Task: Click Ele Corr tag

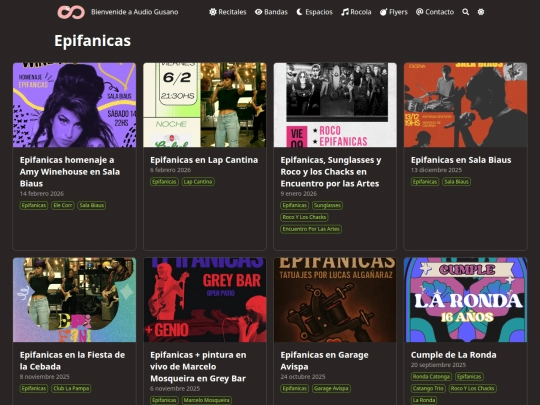Action: (63, 205)
